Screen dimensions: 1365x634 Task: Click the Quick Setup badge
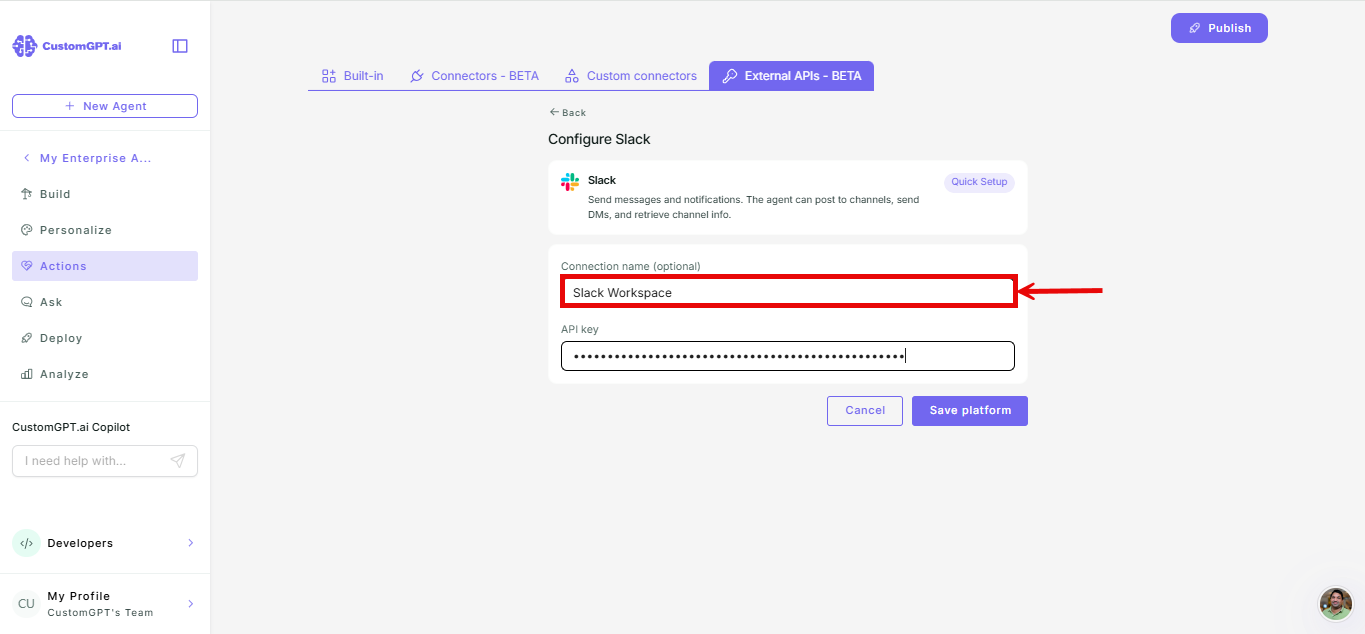point(979,183)
